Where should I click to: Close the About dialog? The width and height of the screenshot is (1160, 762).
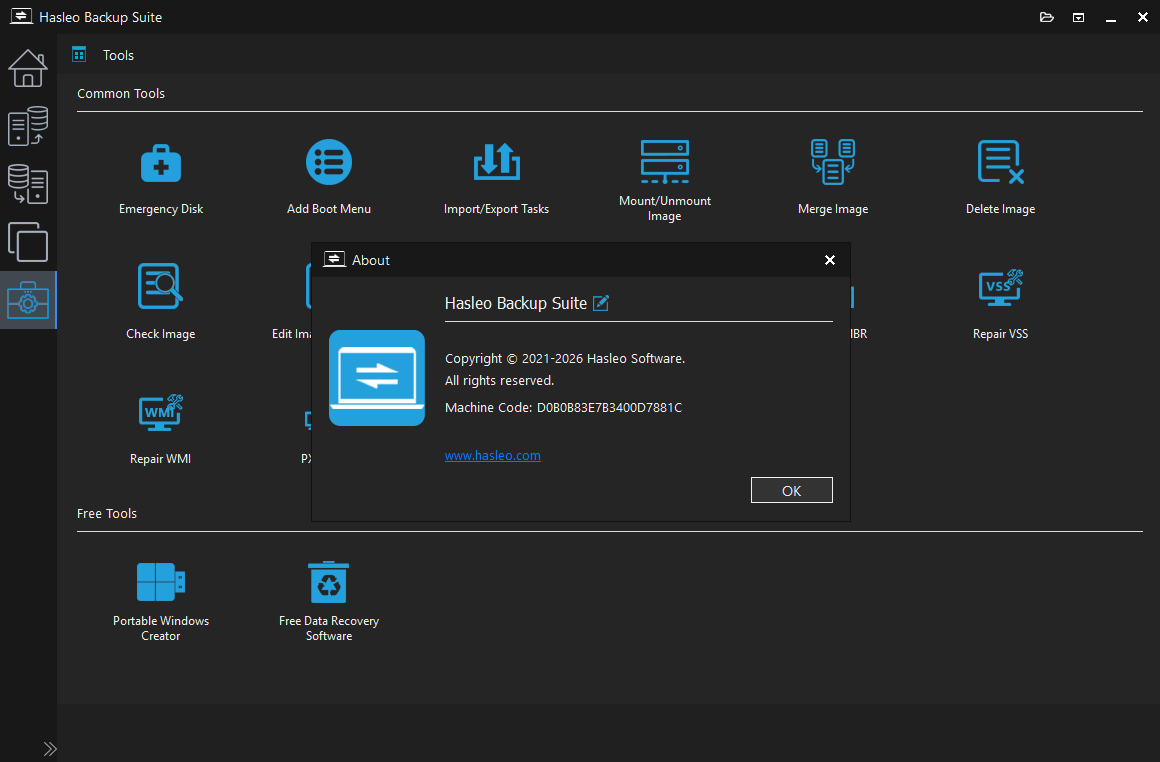pos(830,260)
